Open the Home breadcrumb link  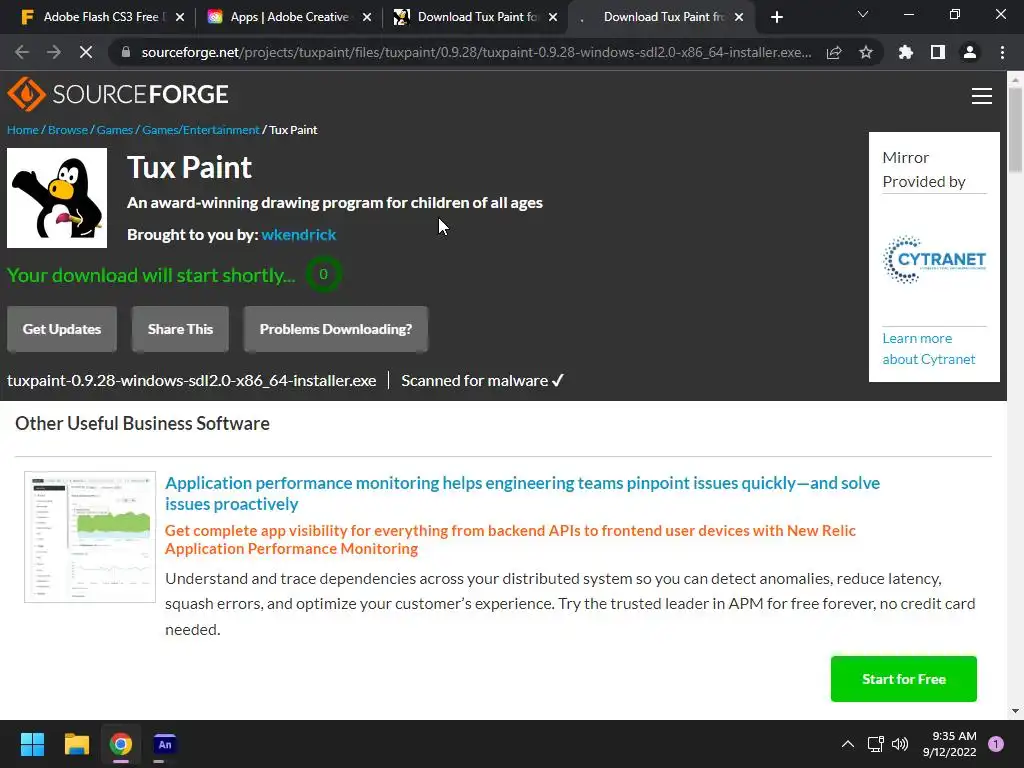[x=23, y=130]
